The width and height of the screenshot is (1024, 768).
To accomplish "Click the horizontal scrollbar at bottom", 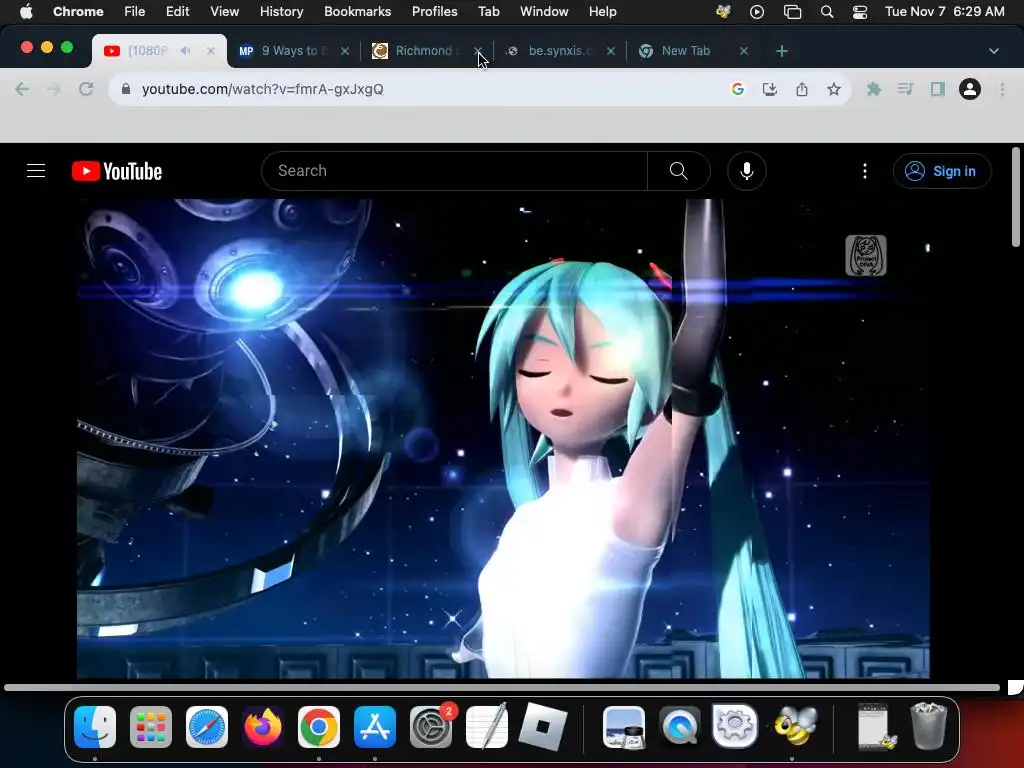I will (x=502, y=687).
